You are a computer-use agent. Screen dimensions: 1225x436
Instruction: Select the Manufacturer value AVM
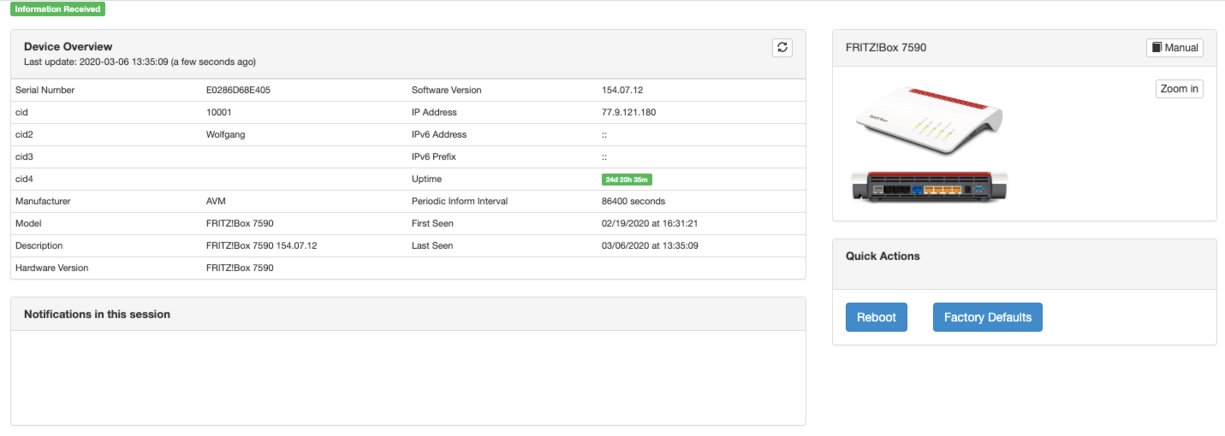[x=215, y=201]
